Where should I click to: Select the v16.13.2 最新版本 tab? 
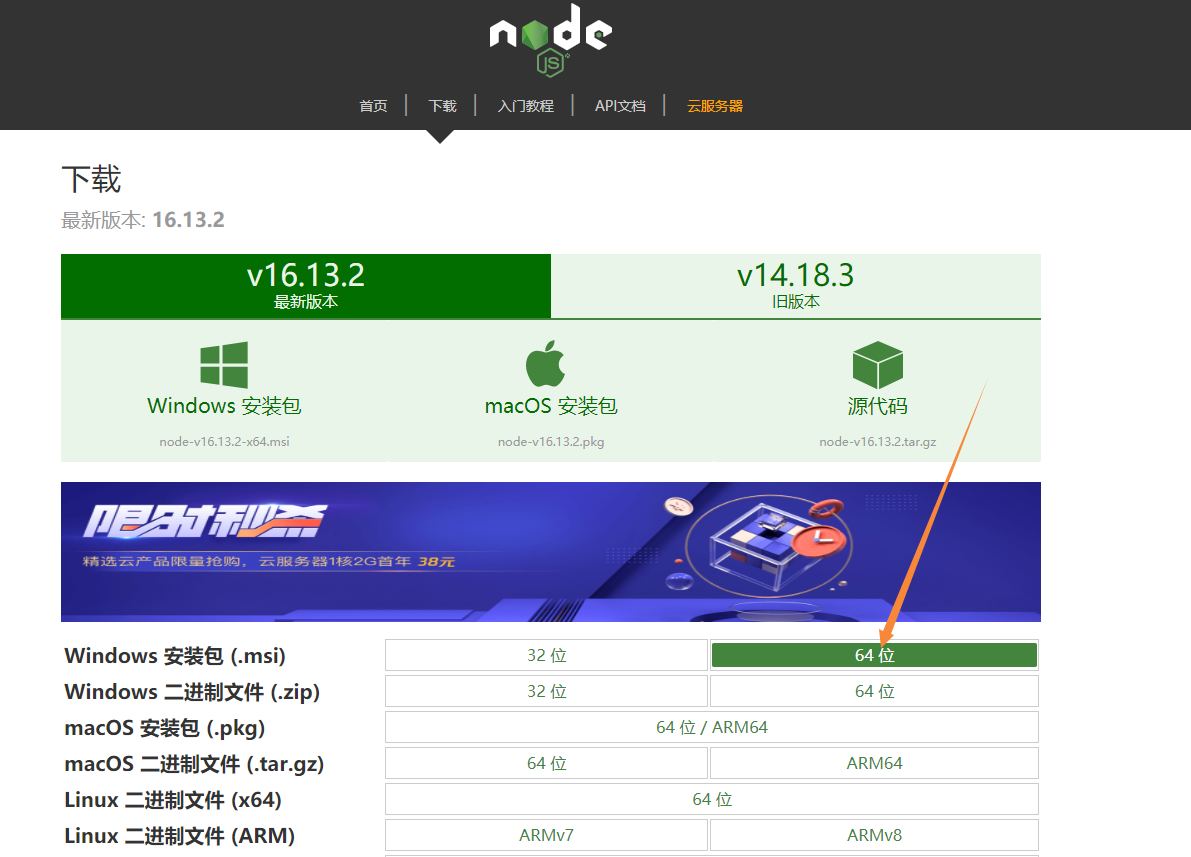(x=305, y=286)
